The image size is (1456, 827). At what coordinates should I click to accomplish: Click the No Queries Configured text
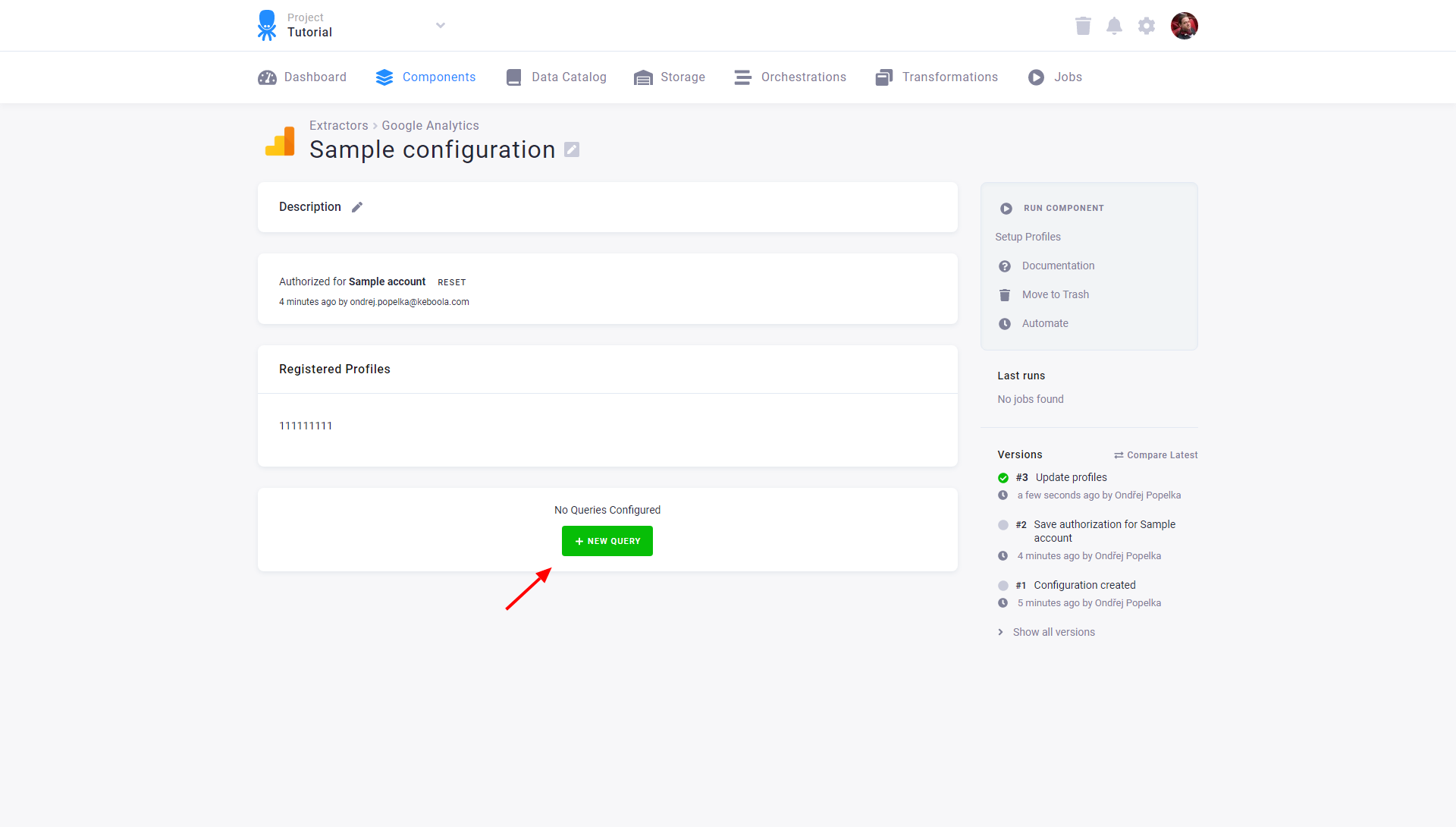tap(607, 510)
